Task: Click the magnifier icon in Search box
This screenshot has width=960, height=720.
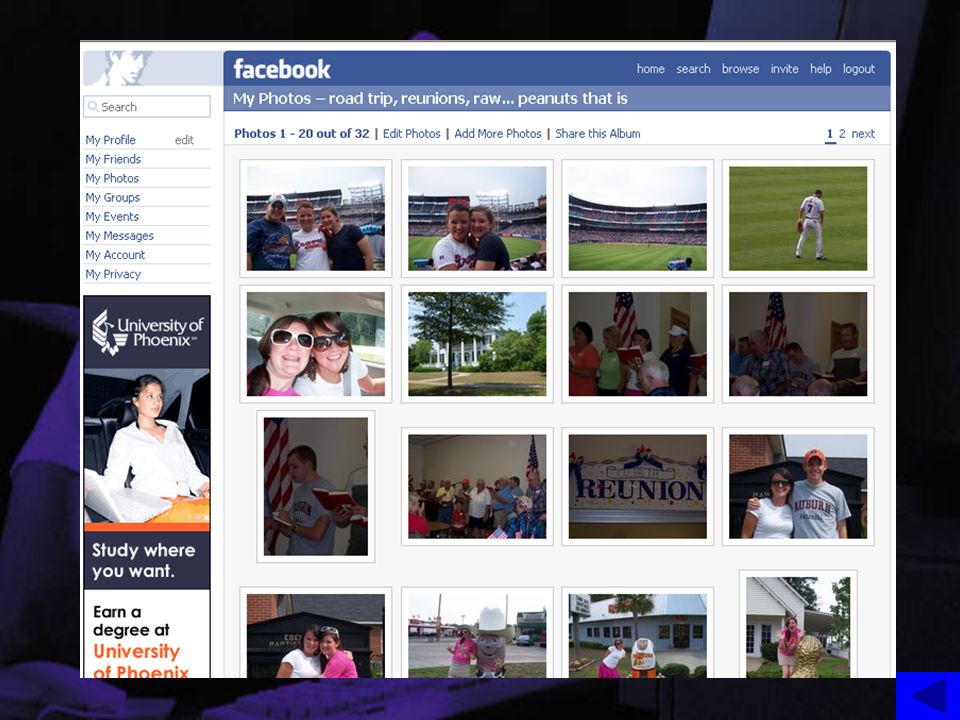Action: click(93, 107)
